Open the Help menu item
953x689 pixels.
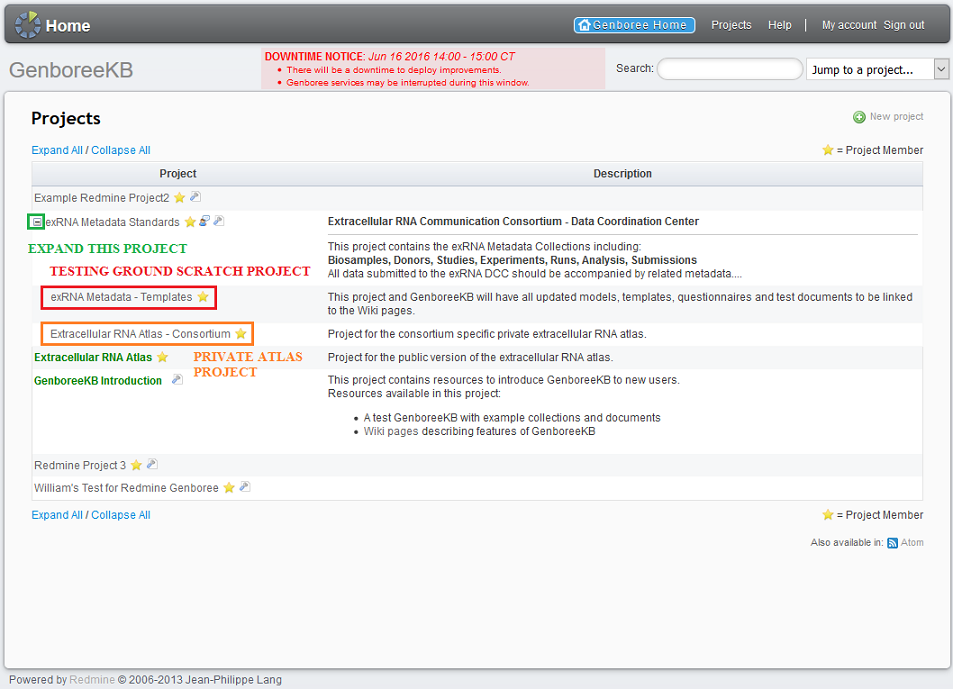pyautogui.click(x=779, y=25)
